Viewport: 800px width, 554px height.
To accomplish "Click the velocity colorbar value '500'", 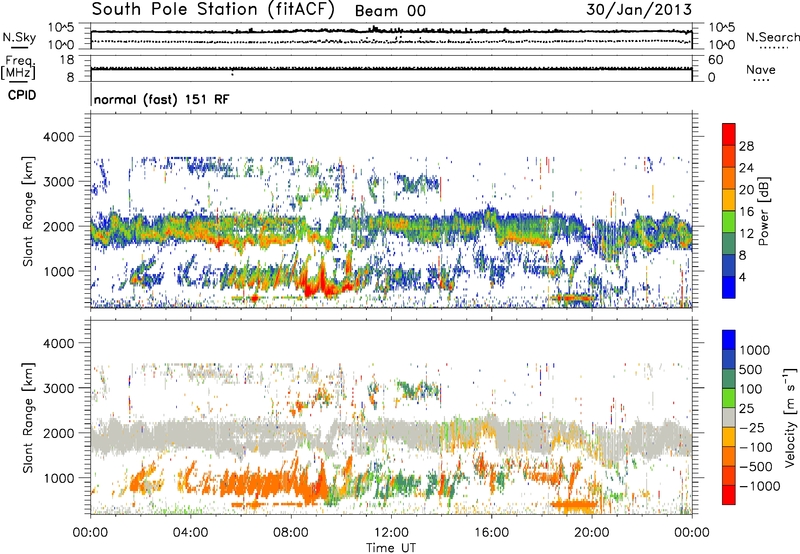I will 751,370.
